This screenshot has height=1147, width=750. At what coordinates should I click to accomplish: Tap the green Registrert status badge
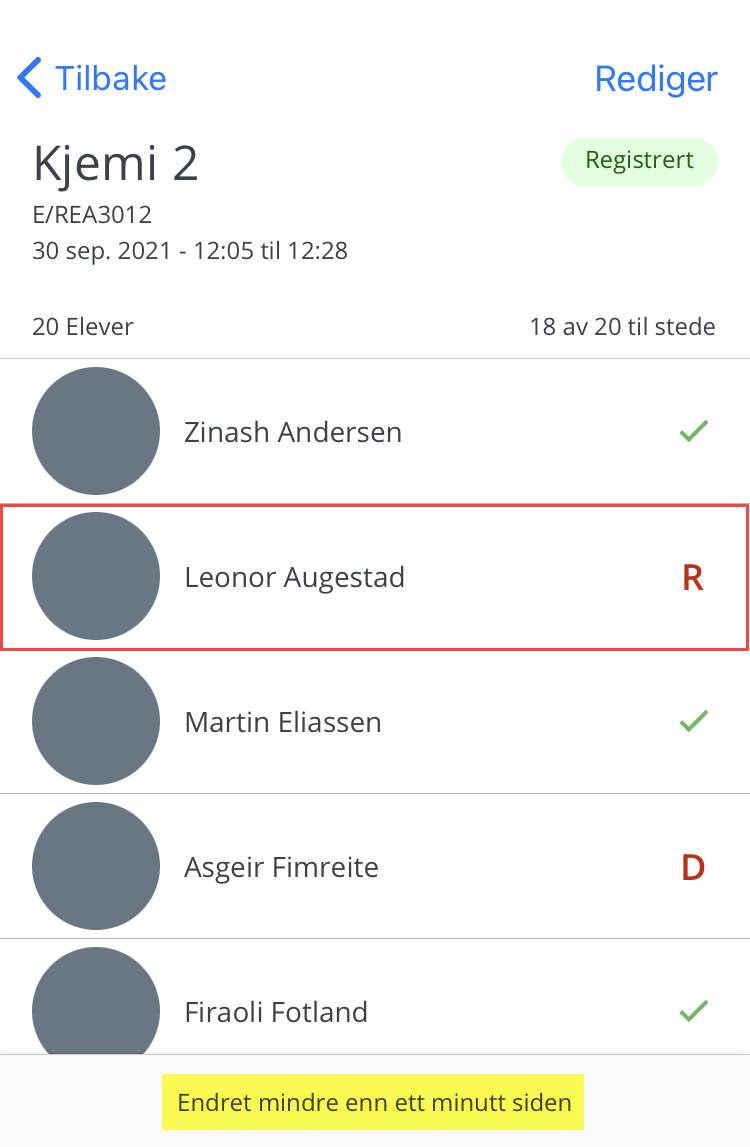pyautogui.click(x=640, y=161)
